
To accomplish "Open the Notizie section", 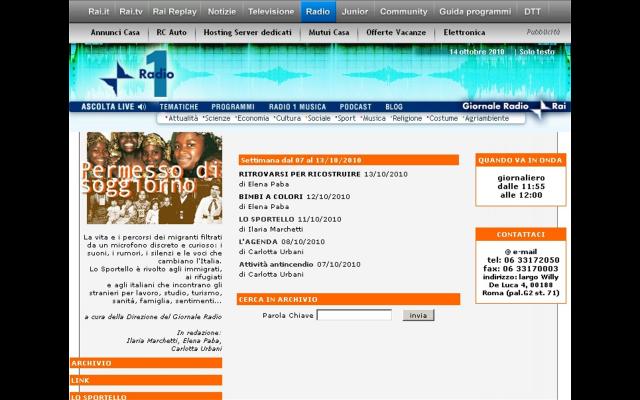I will point(222,11).
